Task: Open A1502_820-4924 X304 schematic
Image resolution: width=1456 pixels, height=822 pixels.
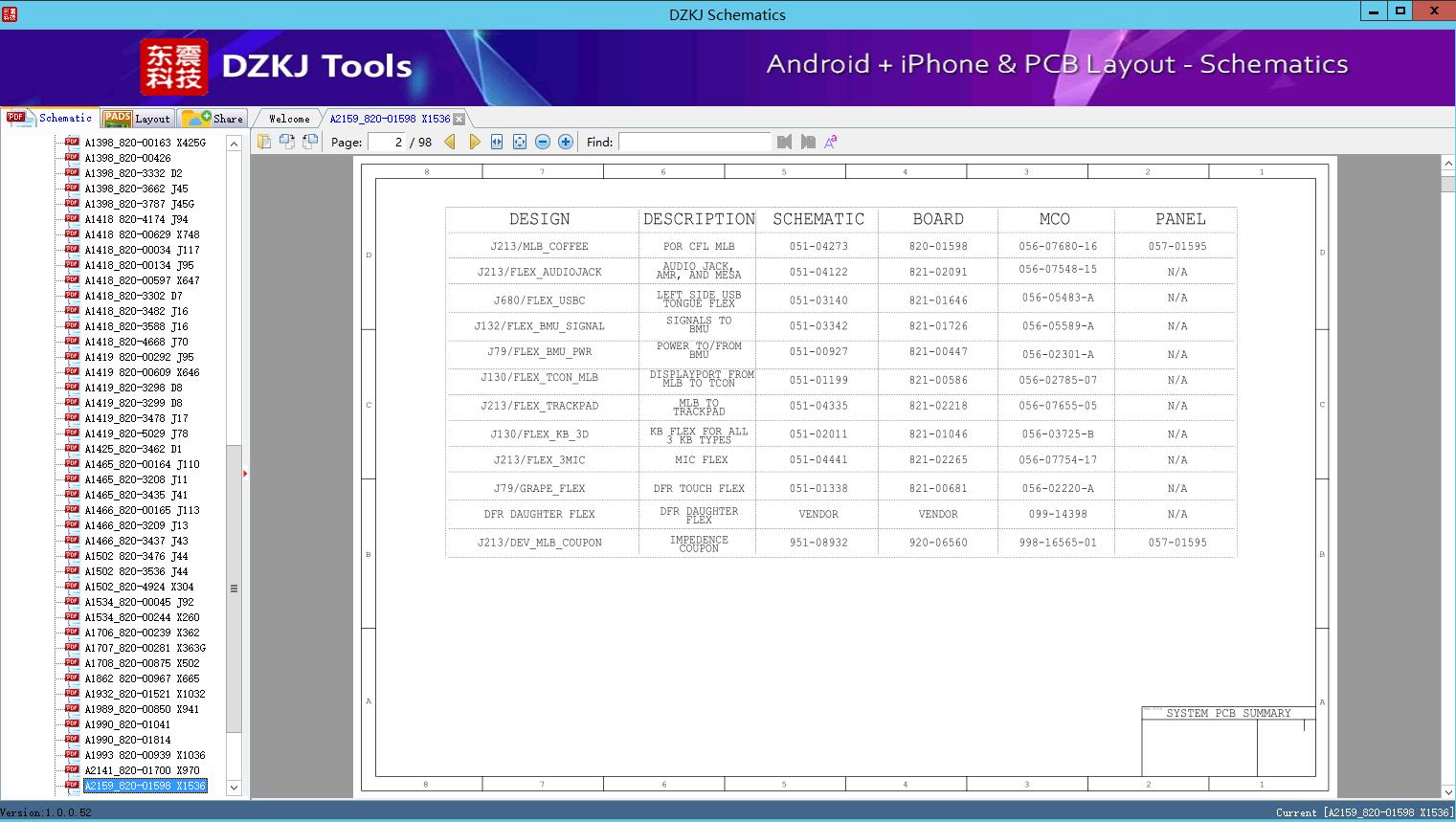Action: click(x=139, y=587)
